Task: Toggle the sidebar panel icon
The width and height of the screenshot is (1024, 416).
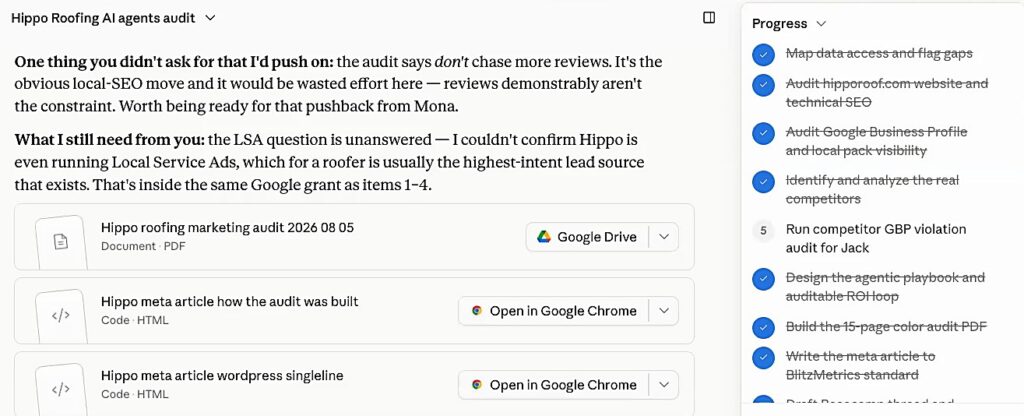Action: (709, 18)
